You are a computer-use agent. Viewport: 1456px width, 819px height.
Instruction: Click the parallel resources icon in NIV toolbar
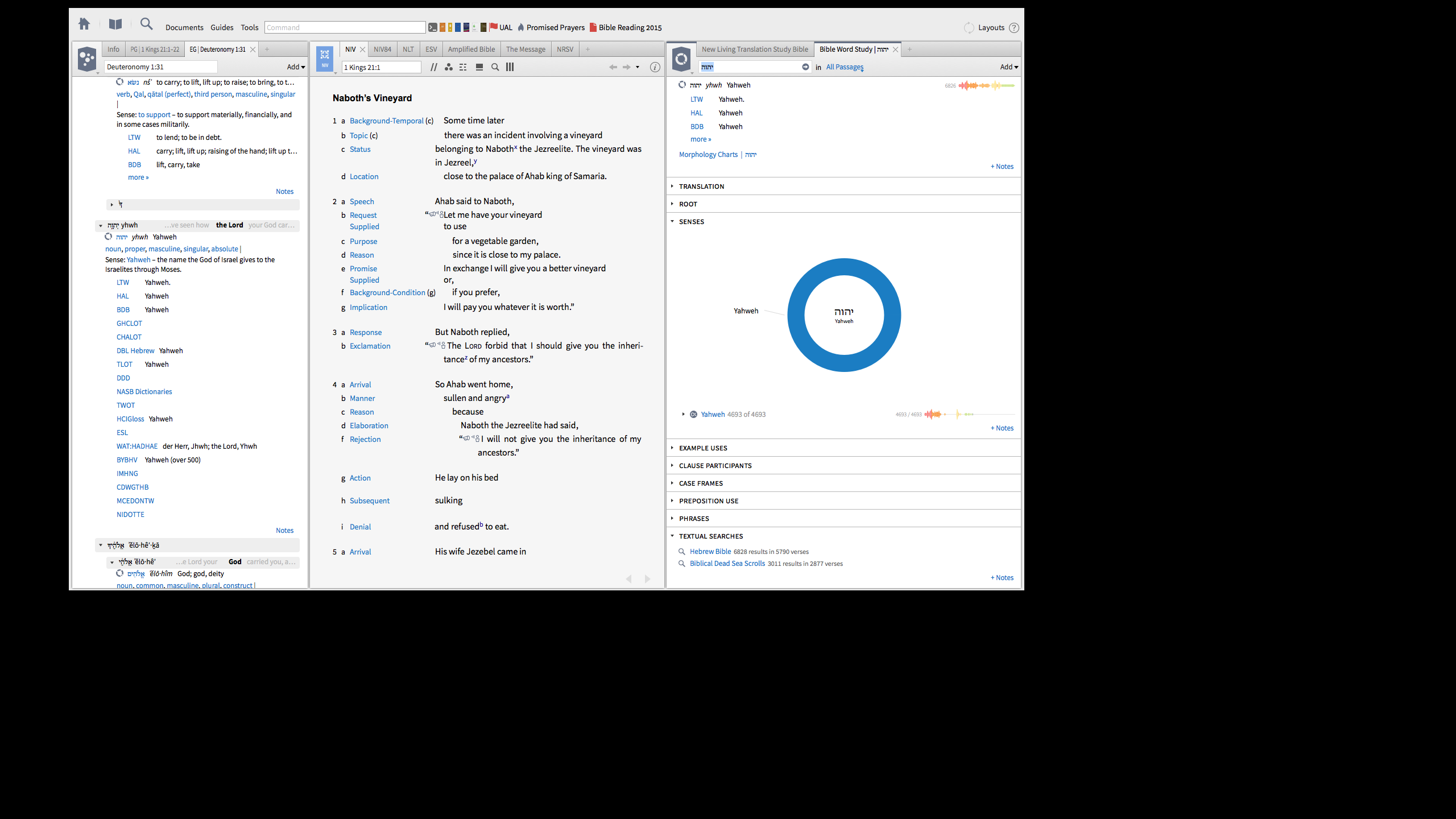click(434, 67)
